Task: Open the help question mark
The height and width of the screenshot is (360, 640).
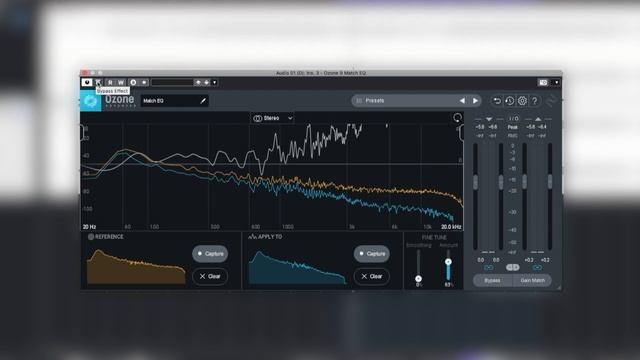Action: [x=535, y=101]
